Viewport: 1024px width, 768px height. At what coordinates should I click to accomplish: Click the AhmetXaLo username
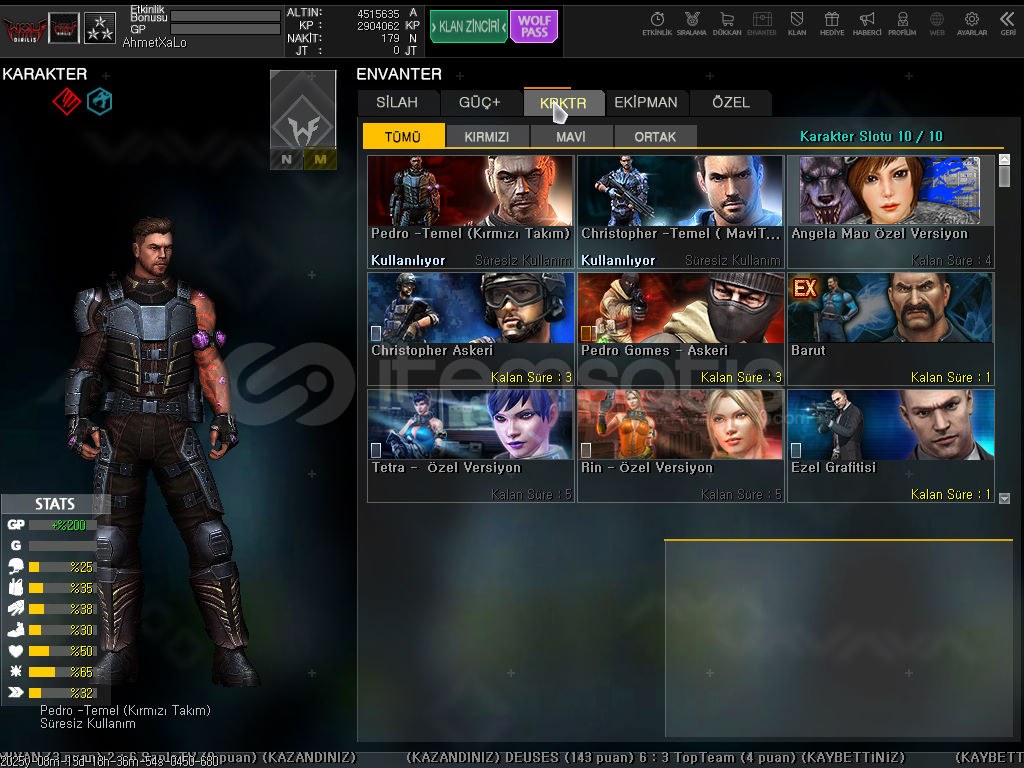pos(154,42)
